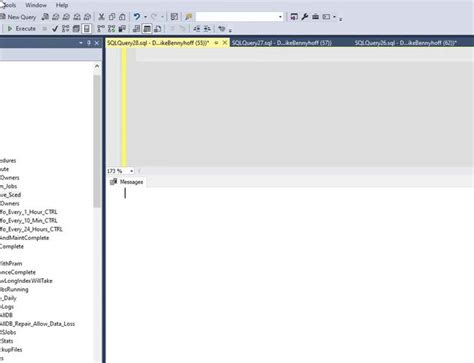Screen dimensions: 474x363
Task: Select the _Daily tree item
Action: [x=8, y=298]
